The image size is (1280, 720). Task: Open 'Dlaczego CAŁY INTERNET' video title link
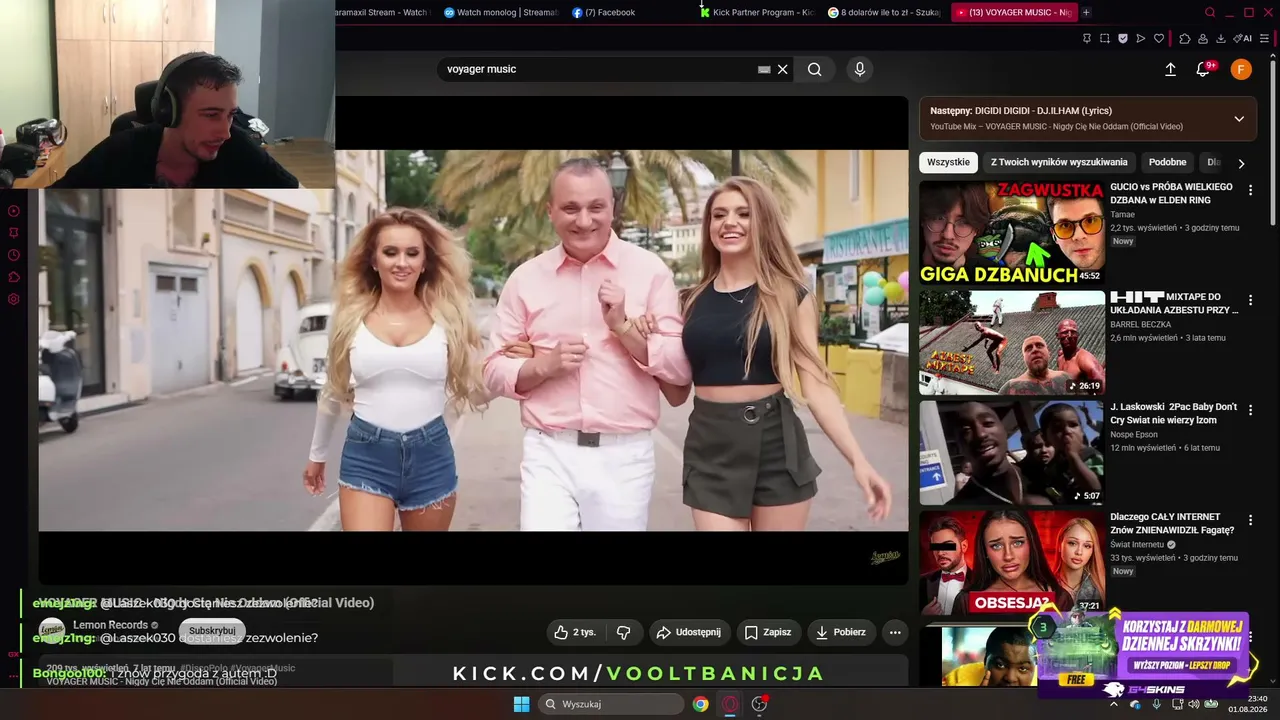click(1172, 523)
